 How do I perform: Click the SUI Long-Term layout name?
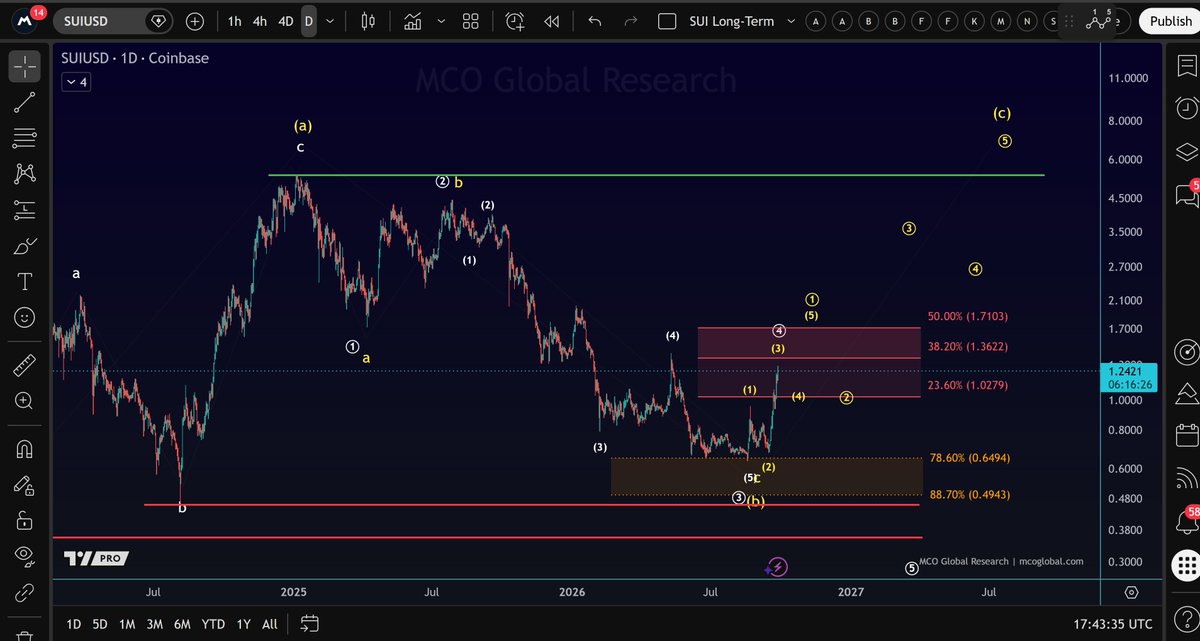(733, 21)
